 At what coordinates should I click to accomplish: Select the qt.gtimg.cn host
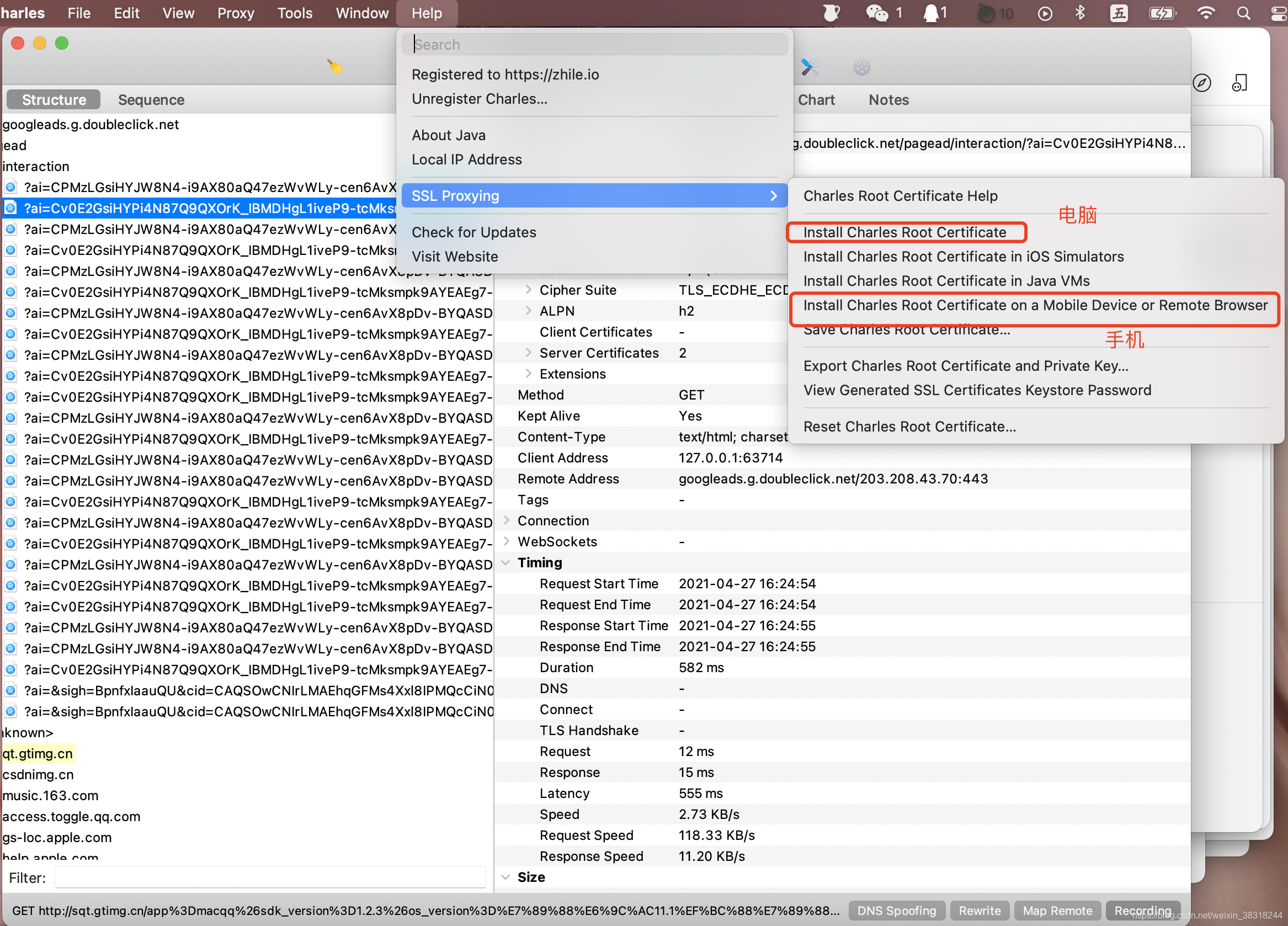pyautogui.click(x=38, y=753)
